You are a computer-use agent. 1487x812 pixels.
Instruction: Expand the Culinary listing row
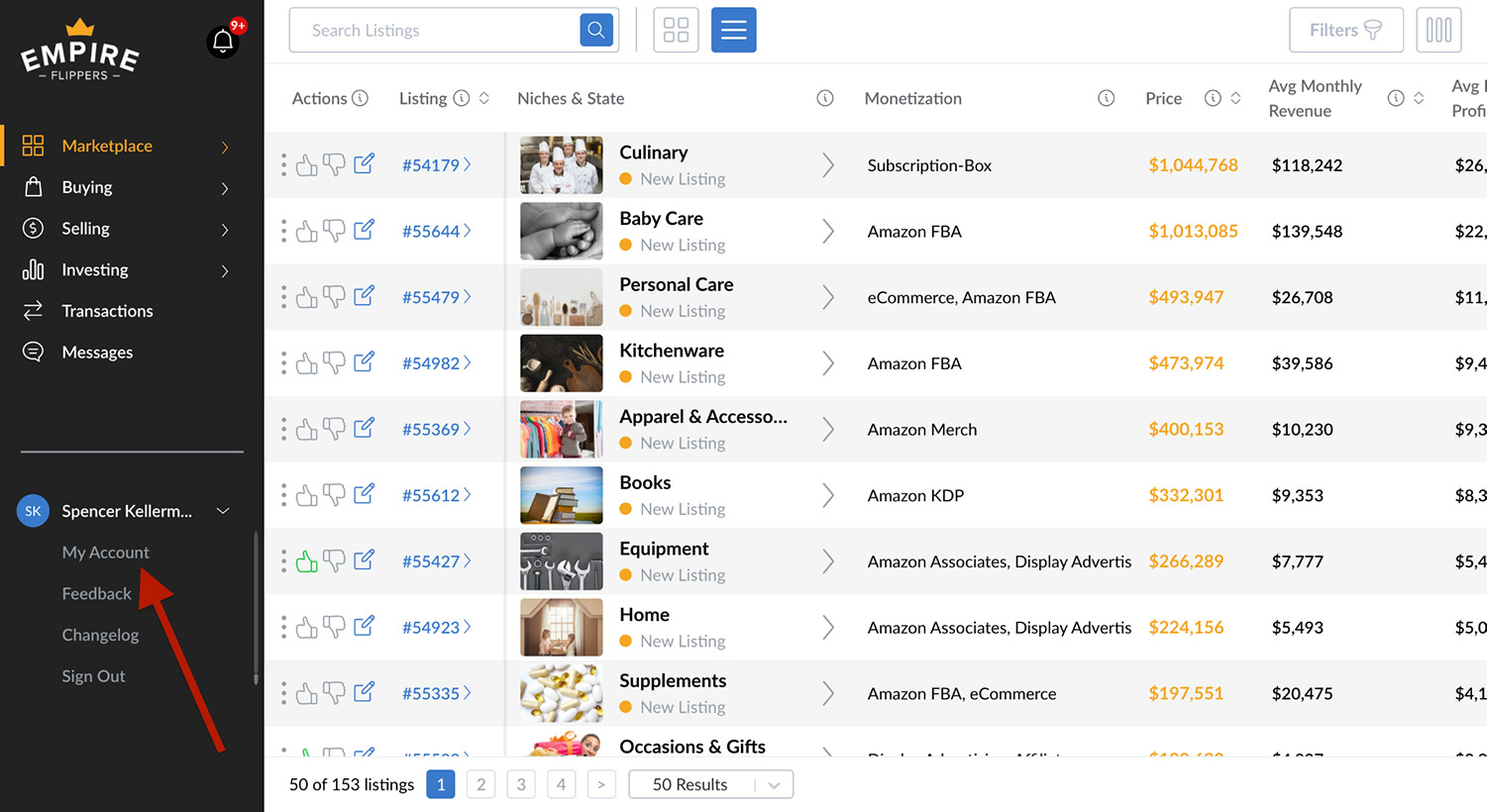828,165
